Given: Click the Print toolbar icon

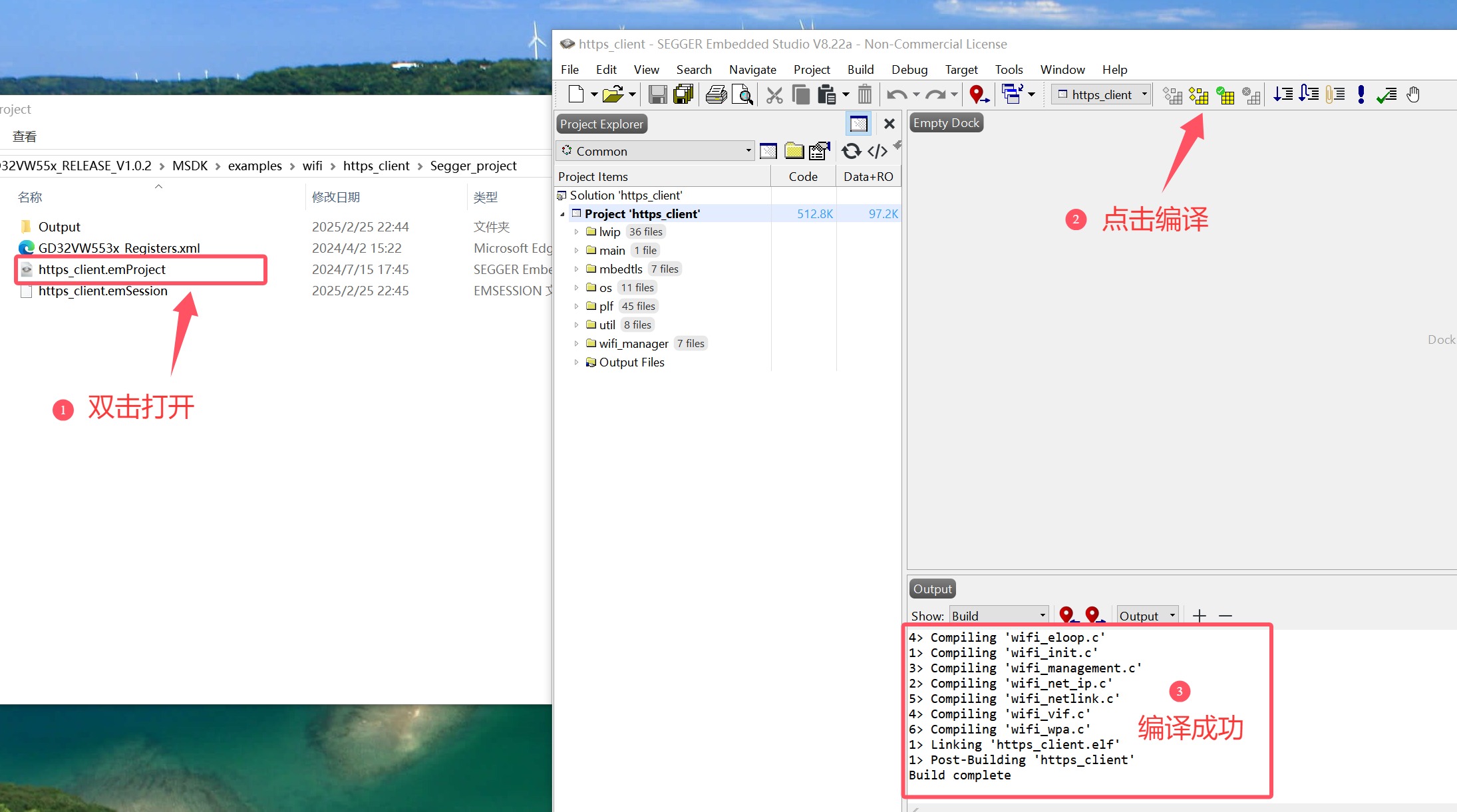Looking at the screenshot, I should [x=716, y=95].
